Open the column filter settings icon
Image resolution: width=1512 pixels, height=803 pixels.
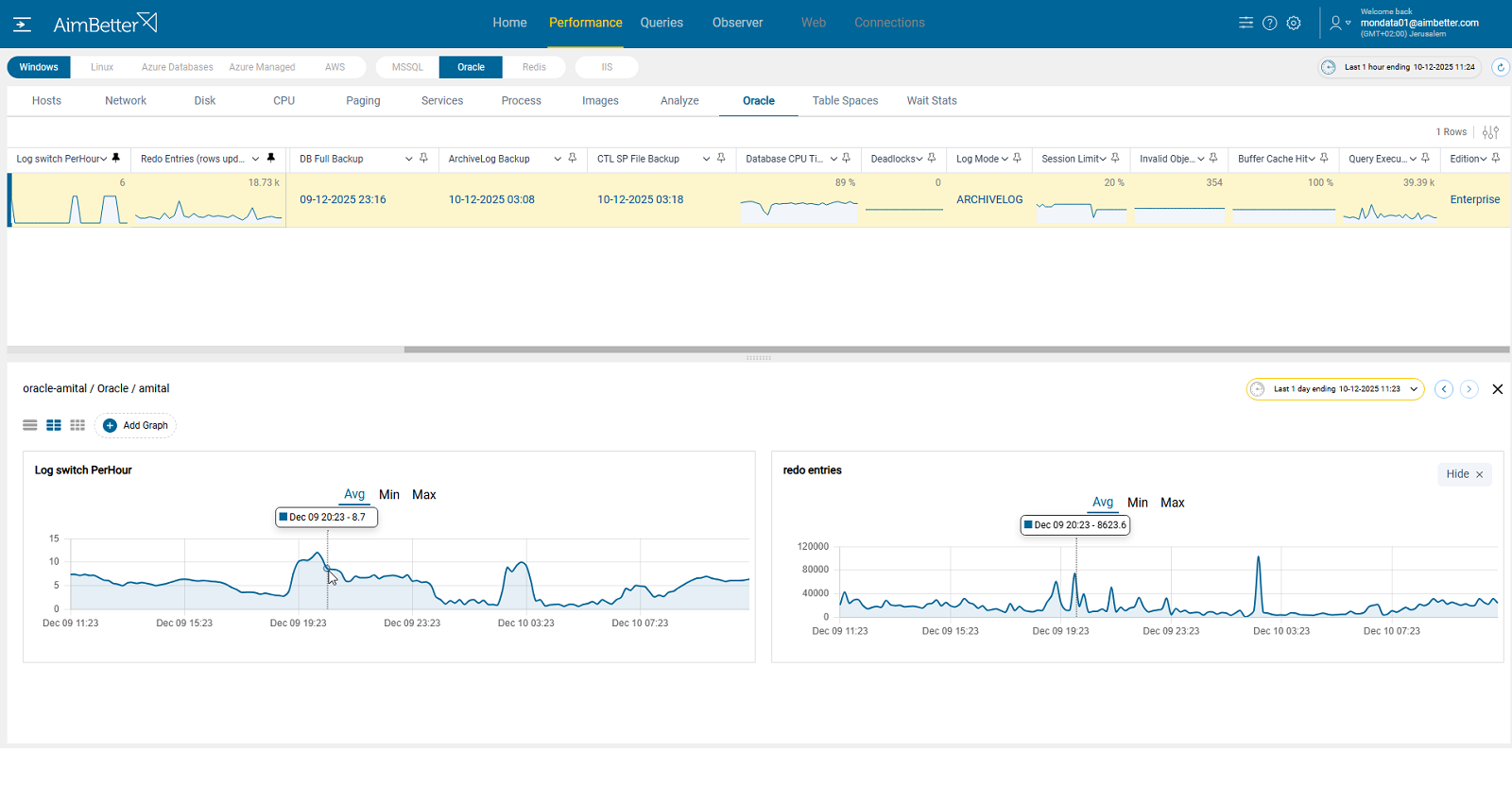pyautogui.click(x=1490, y=132)
